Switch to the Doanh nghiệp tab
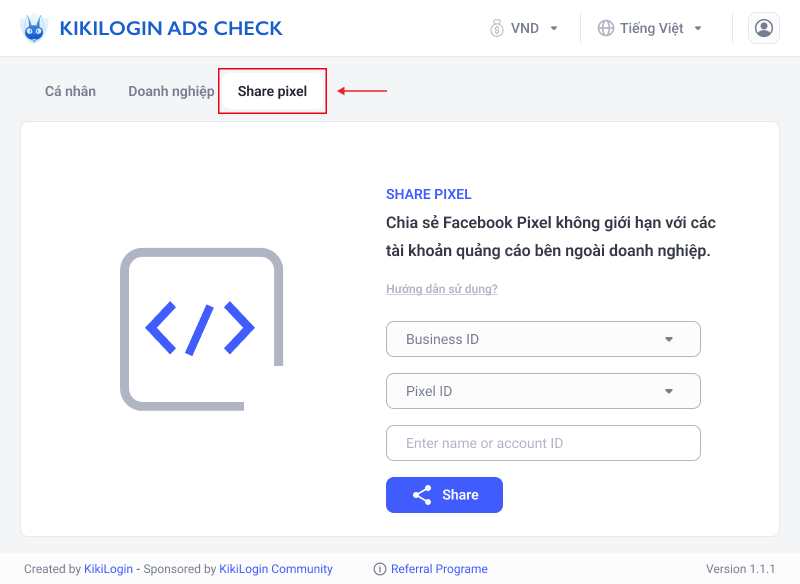This screenshot has width=800, height=584. point(171,91)
